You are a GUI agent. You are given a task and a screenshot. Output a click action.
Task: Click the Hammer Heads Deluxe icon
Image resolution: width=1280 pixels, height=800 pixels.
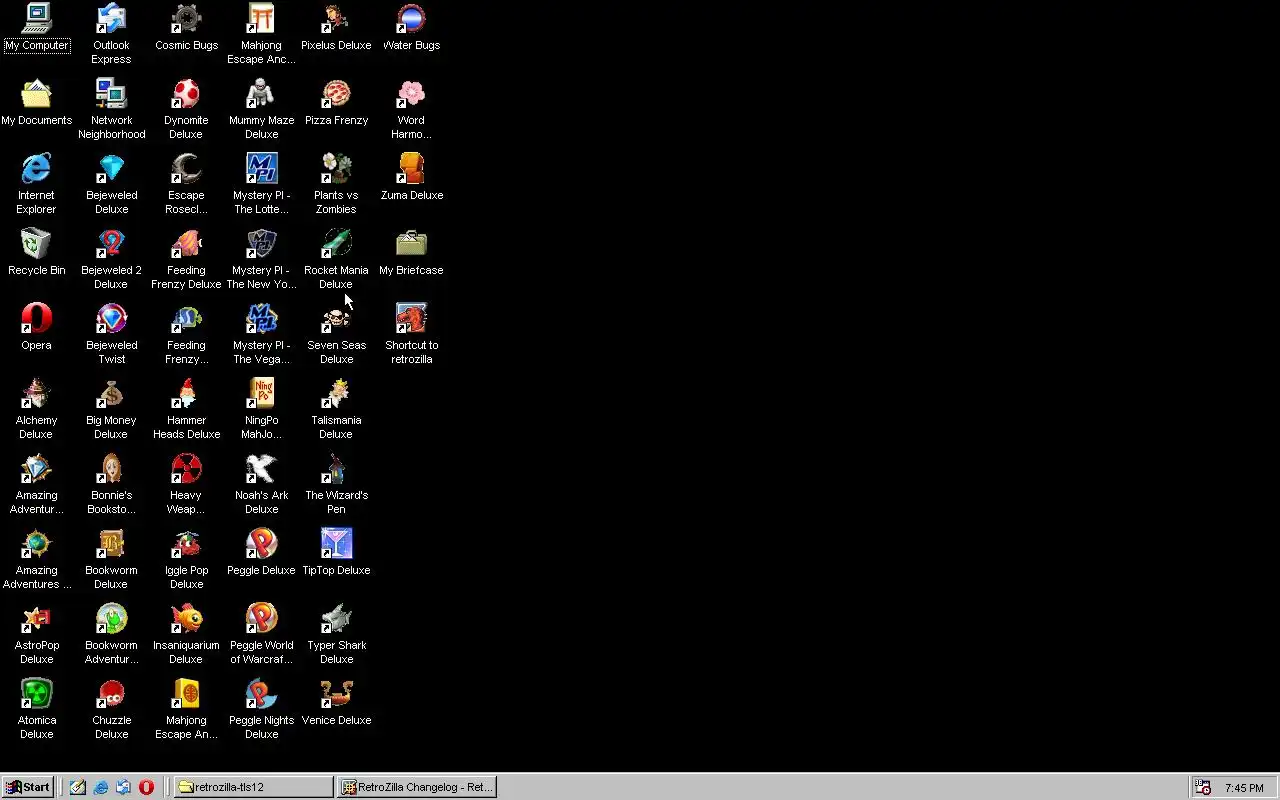point(186,394)
